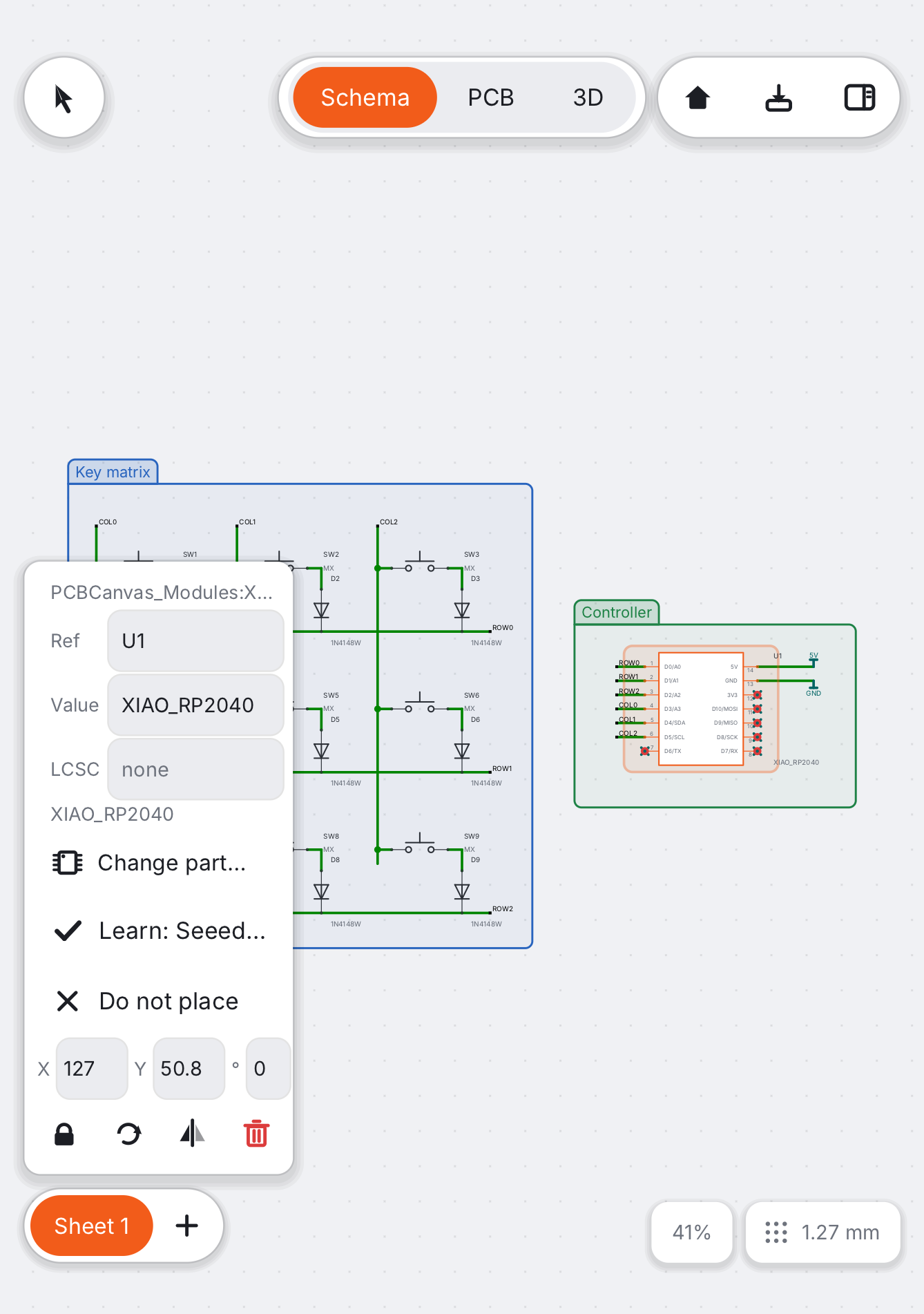Edit the X position field
The image size is (924, 1314).
[x=92, y=1069]
